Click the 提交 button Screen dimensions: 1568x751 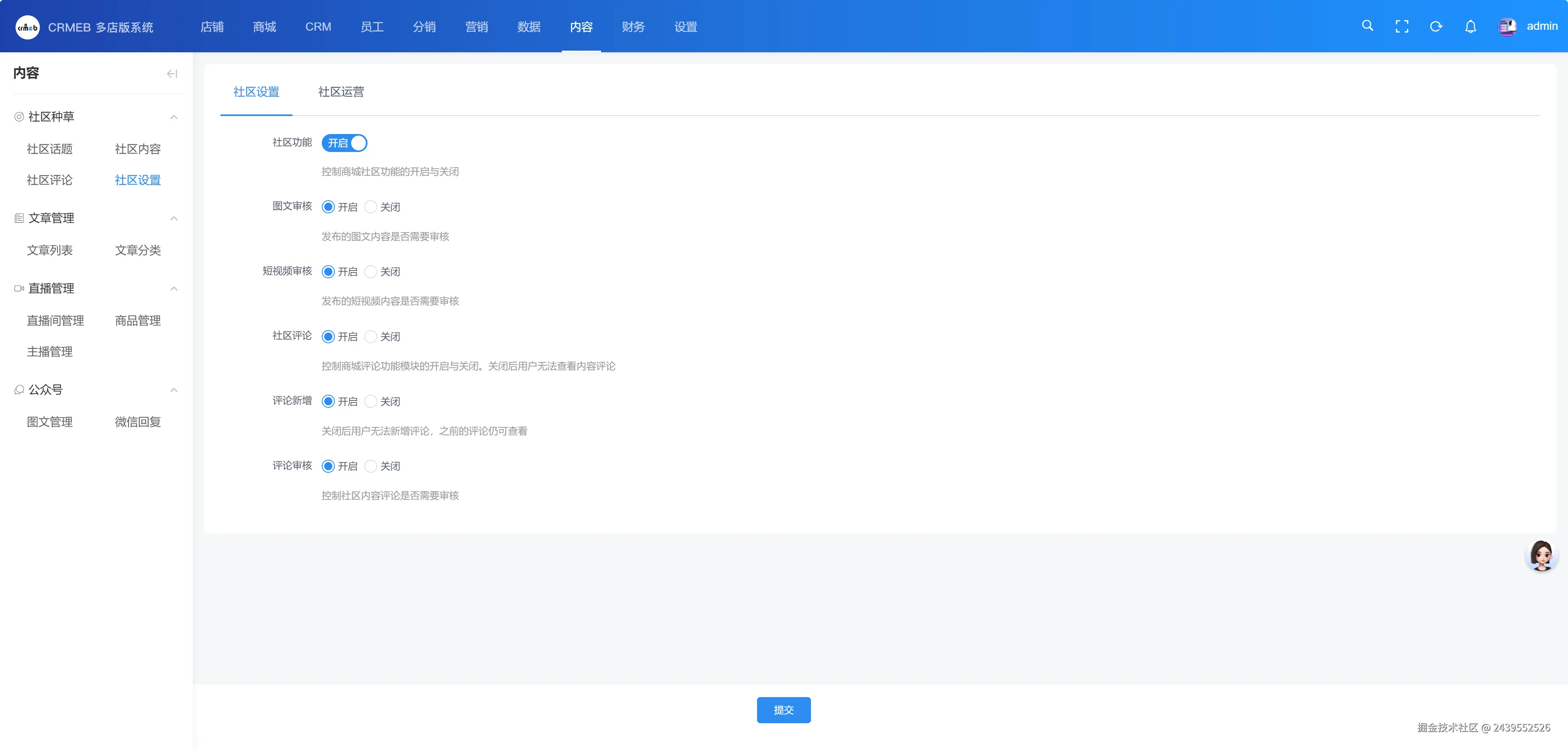click(x=783, y=710)
